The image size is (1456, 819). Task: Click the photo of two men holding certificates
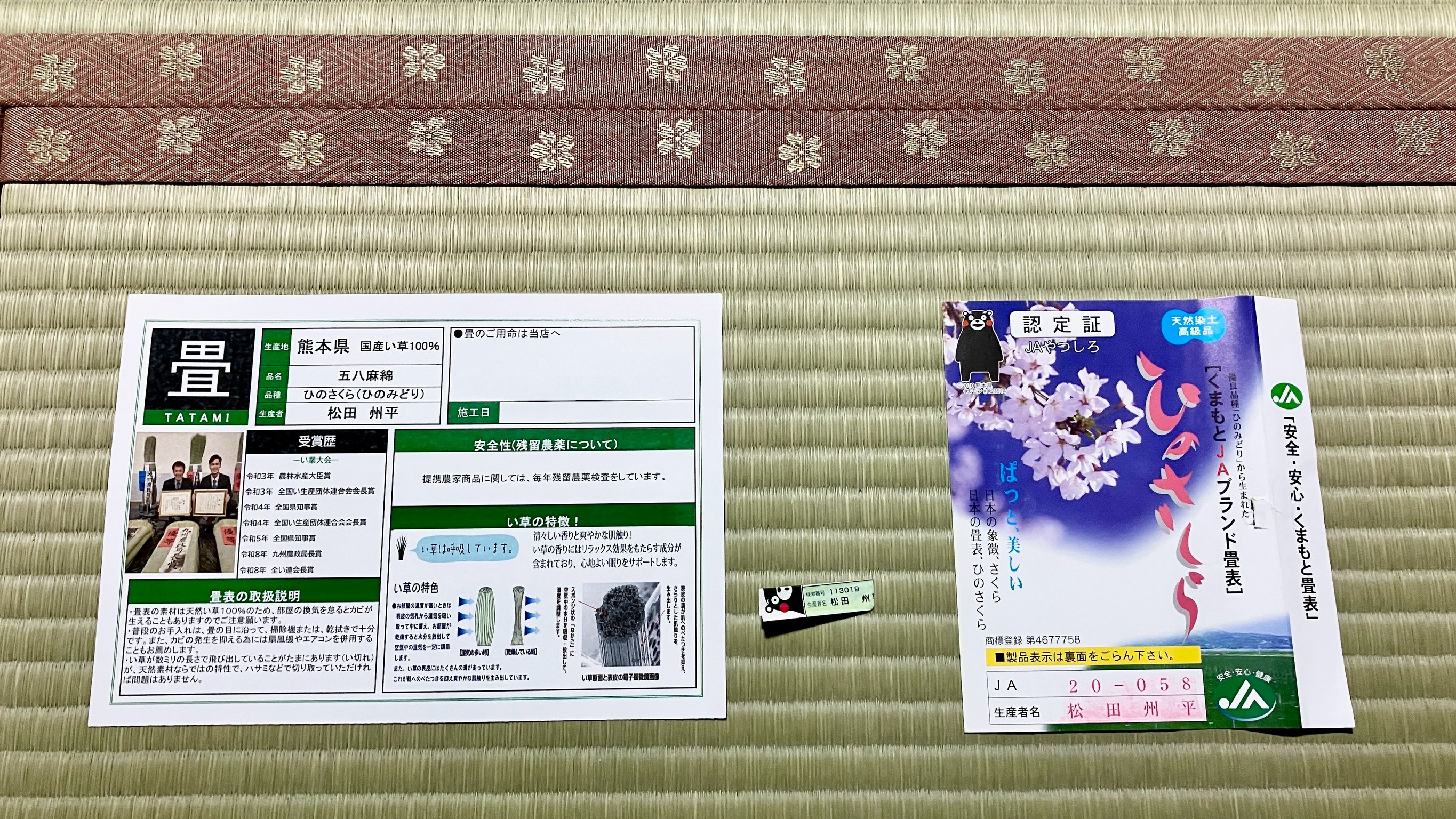click(186, 503)
